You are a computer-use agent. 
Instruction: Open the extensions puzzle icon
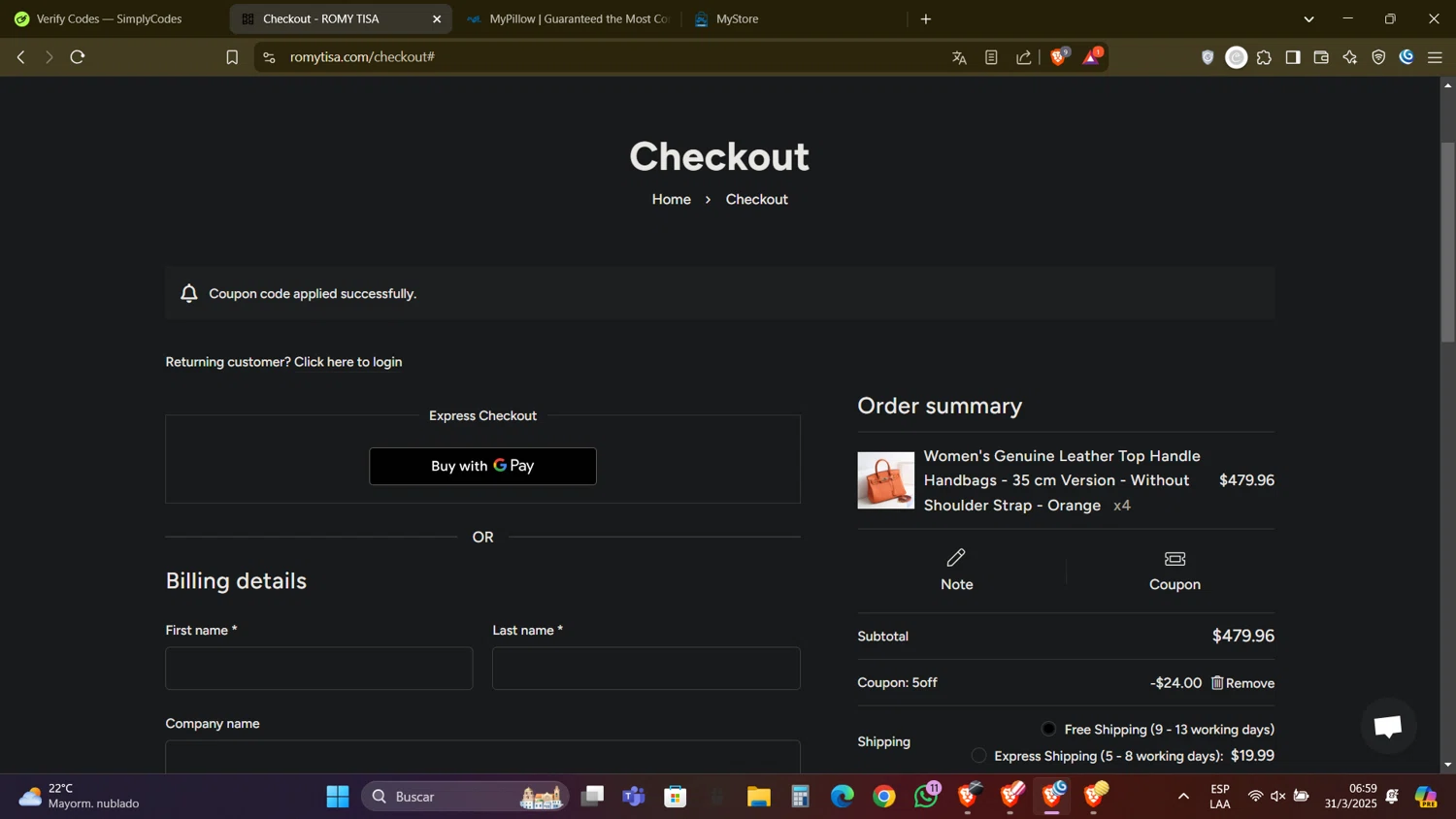1264,57
